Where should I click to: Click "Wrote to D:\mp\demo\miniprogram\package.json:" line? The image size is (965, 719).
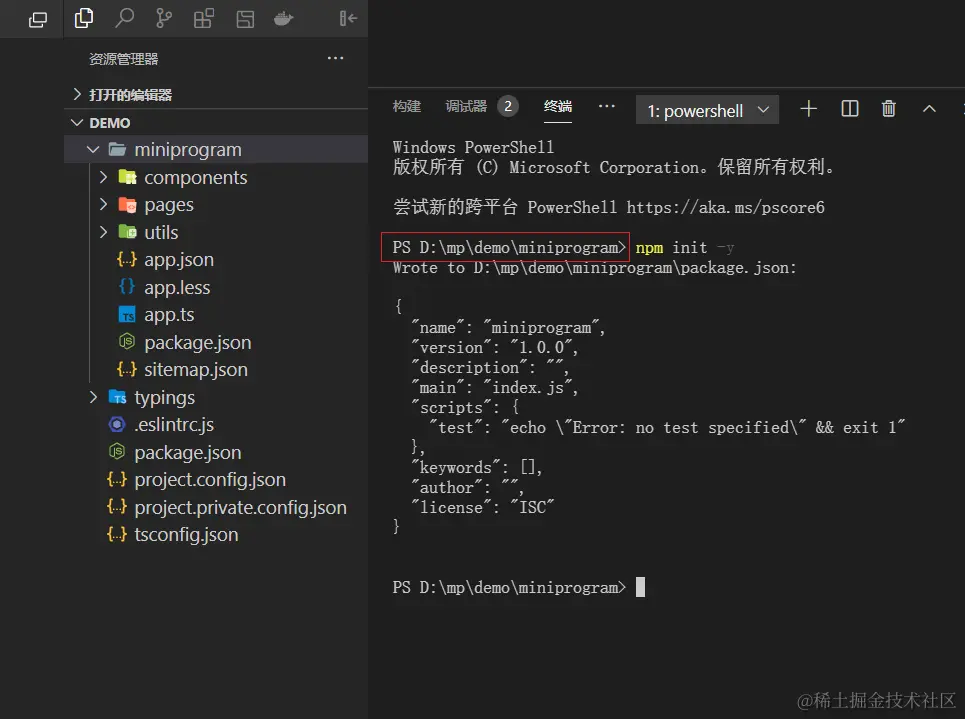click(x=595, y=268)
